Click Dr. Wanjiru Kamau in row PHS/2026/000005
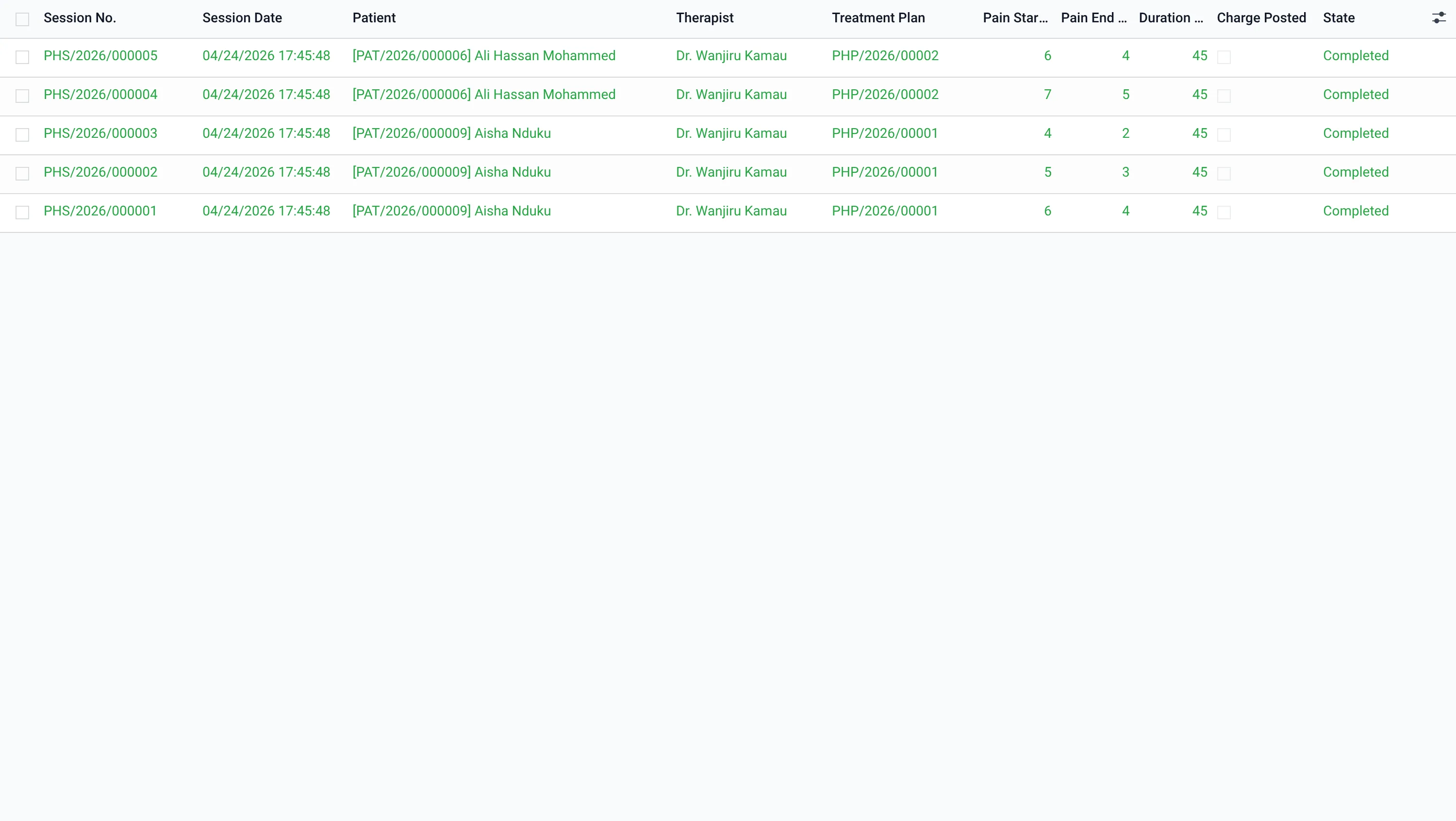 pyautogui.click(x=731, y=56)
